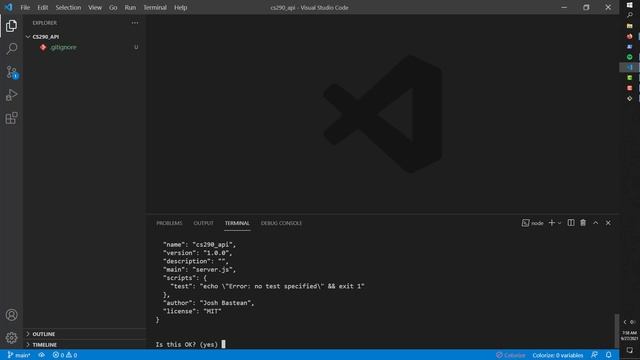
Task: Open the View menu
Action: click(x=95, y=7)
